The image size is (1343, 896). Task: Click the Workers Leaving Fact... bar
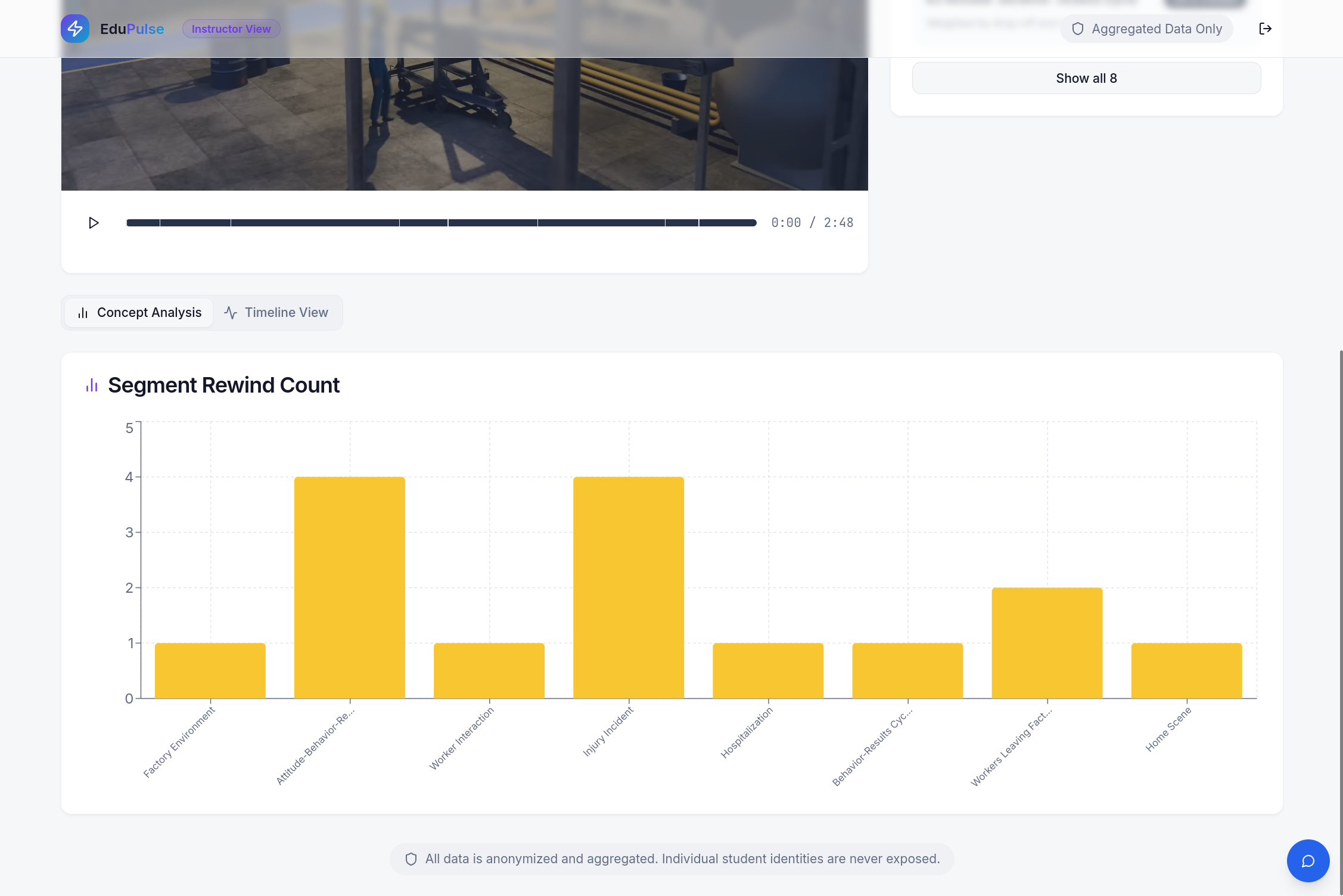[1047, 642]
